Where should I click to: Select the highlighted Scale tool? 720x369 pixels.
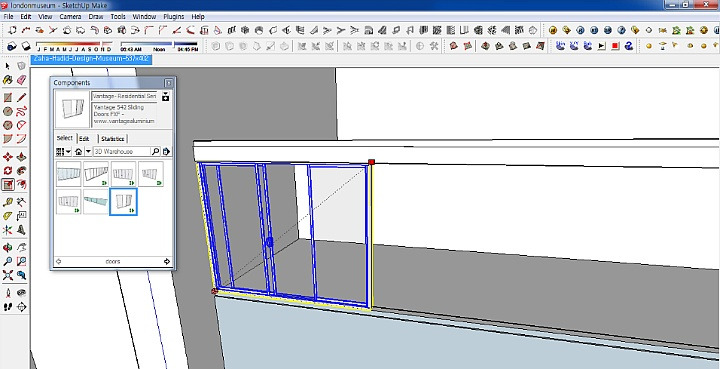pyautogui.click(x=7, y=184)
